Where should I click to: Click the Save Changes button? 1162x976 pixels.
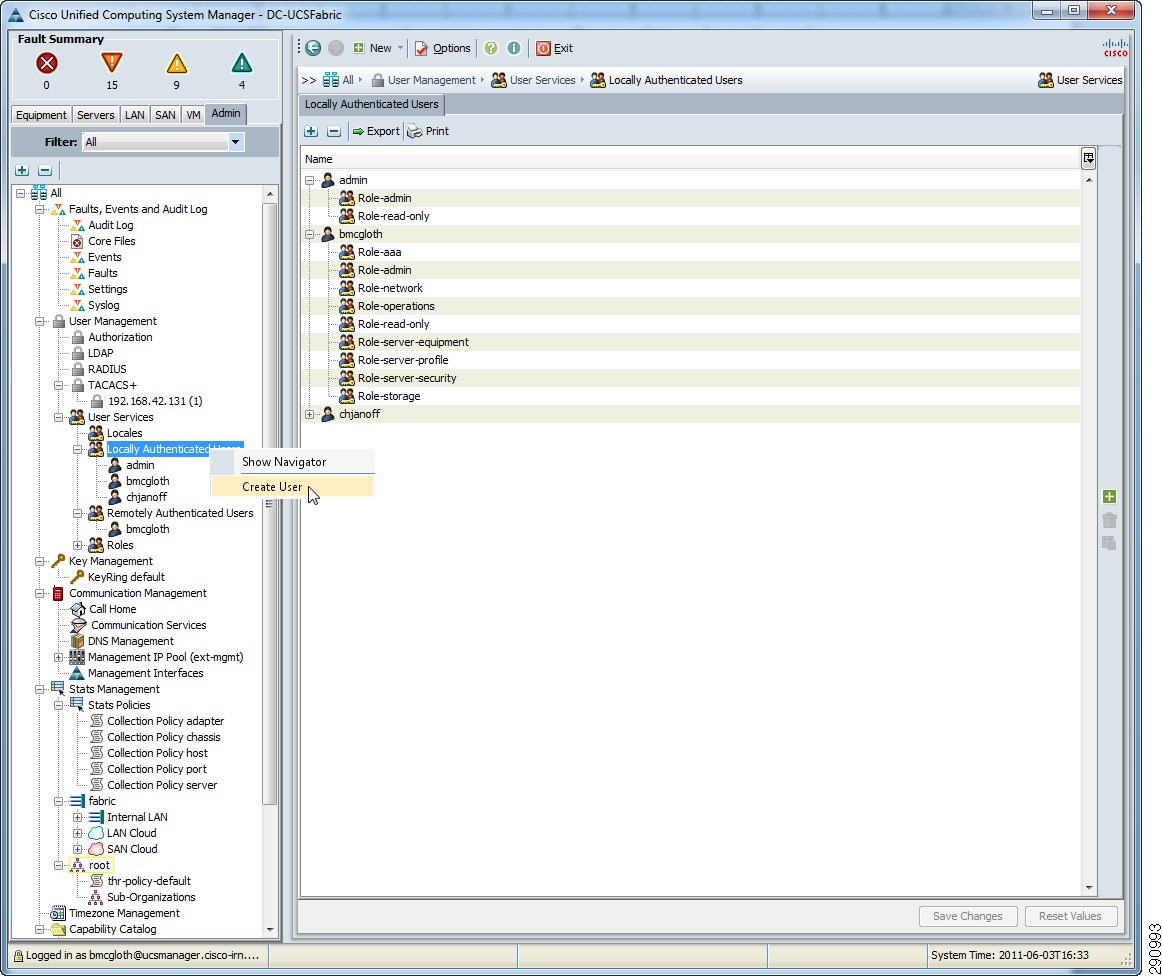[x=968, y=916]
